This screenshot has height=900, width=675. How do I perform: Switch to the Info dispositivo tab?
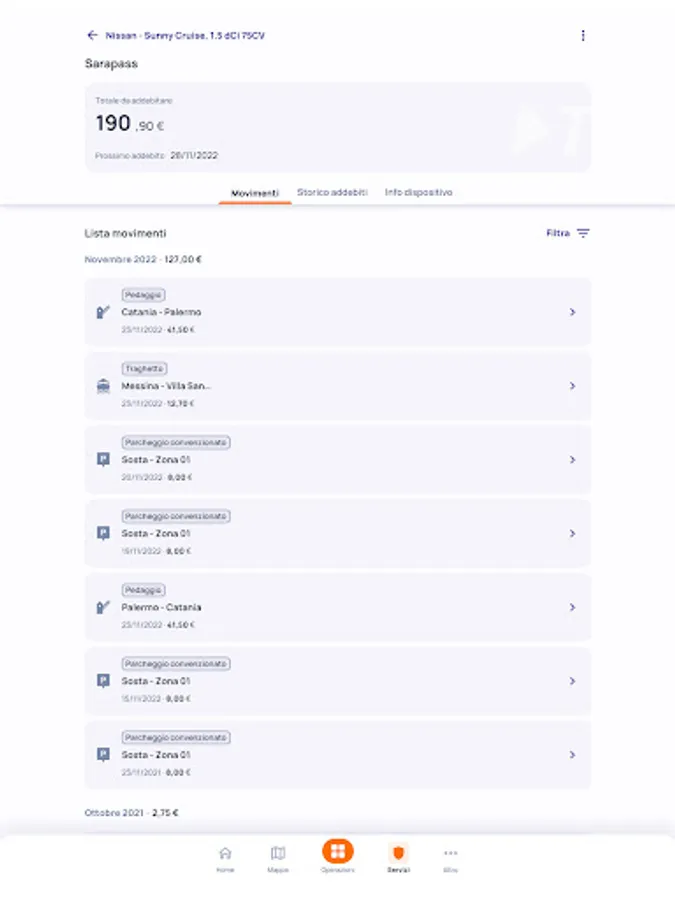tap(418, 192)
